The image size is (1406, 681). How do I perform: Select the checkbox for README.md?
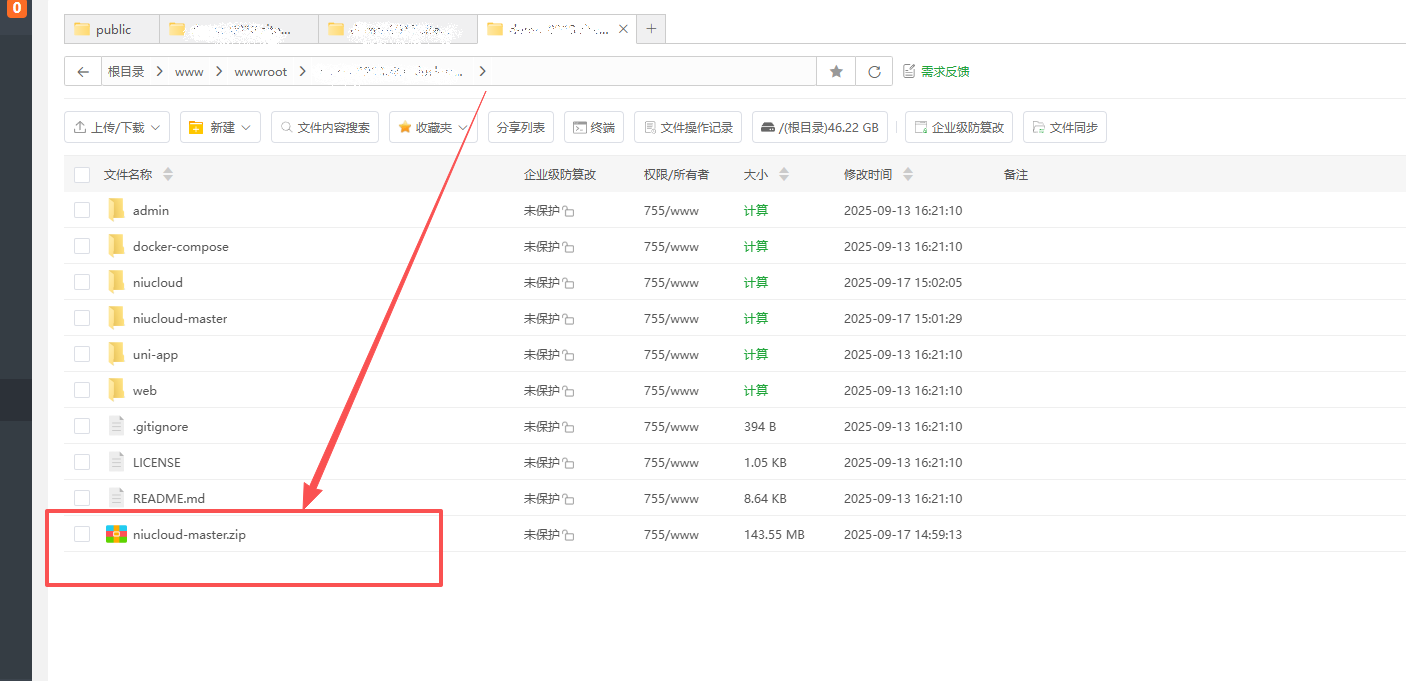pyautogui.click(x=82, y=498)
